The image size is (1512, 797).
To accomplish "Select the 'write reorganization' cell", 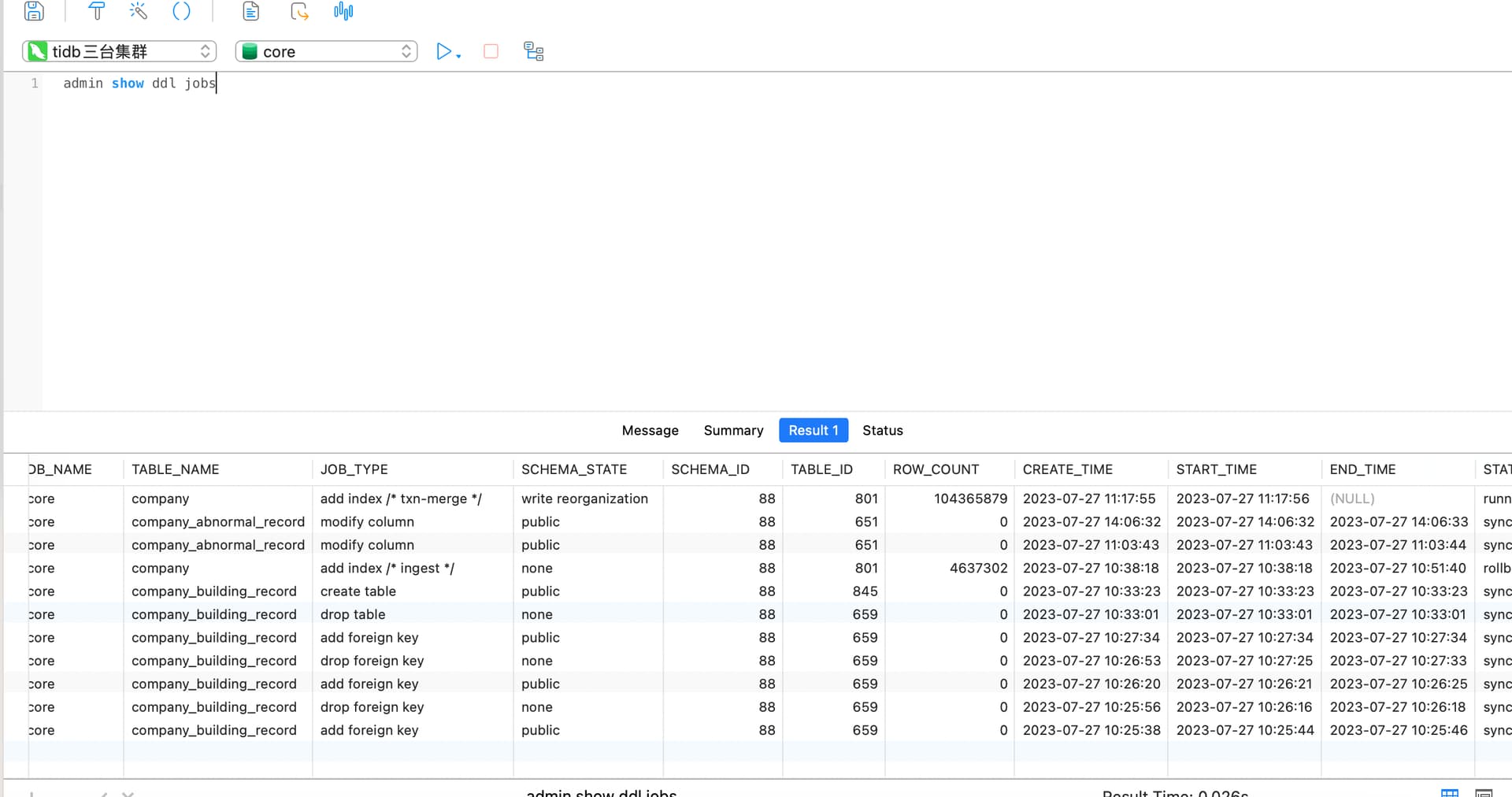I will pyautogui.click(x=587, y=499).
